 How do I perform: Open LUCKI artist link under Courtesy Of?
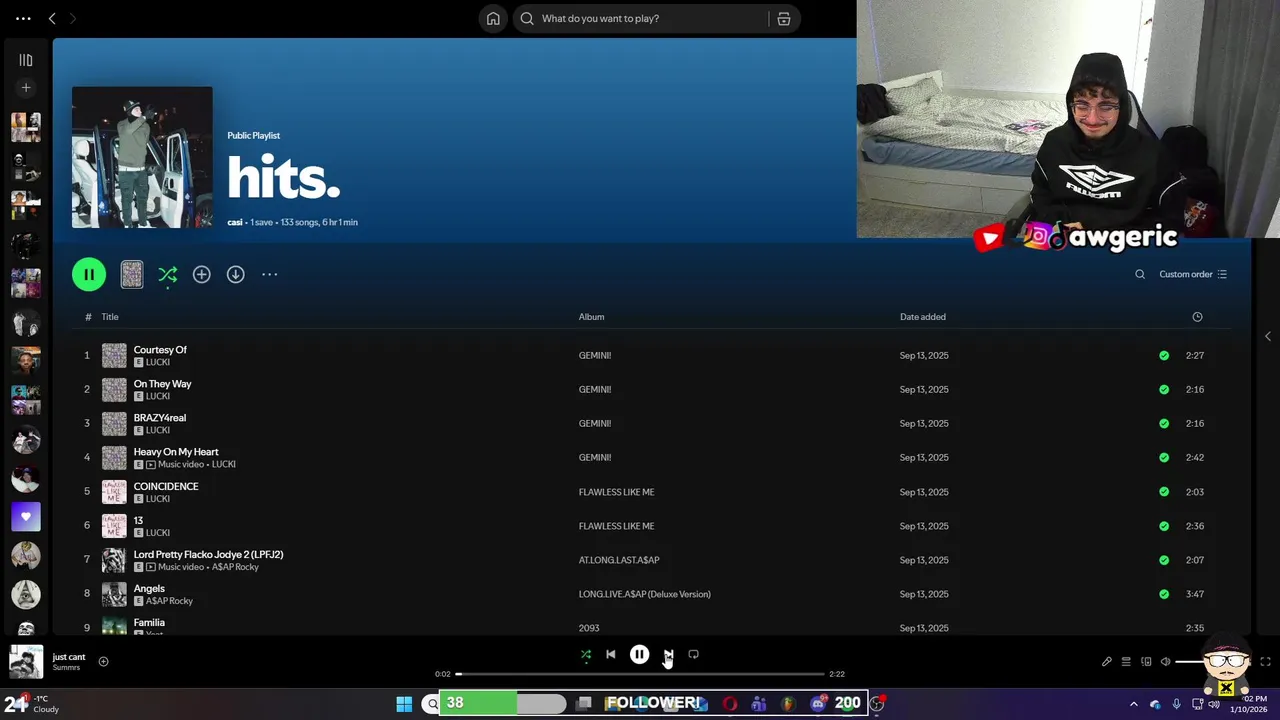coord(158,362)
